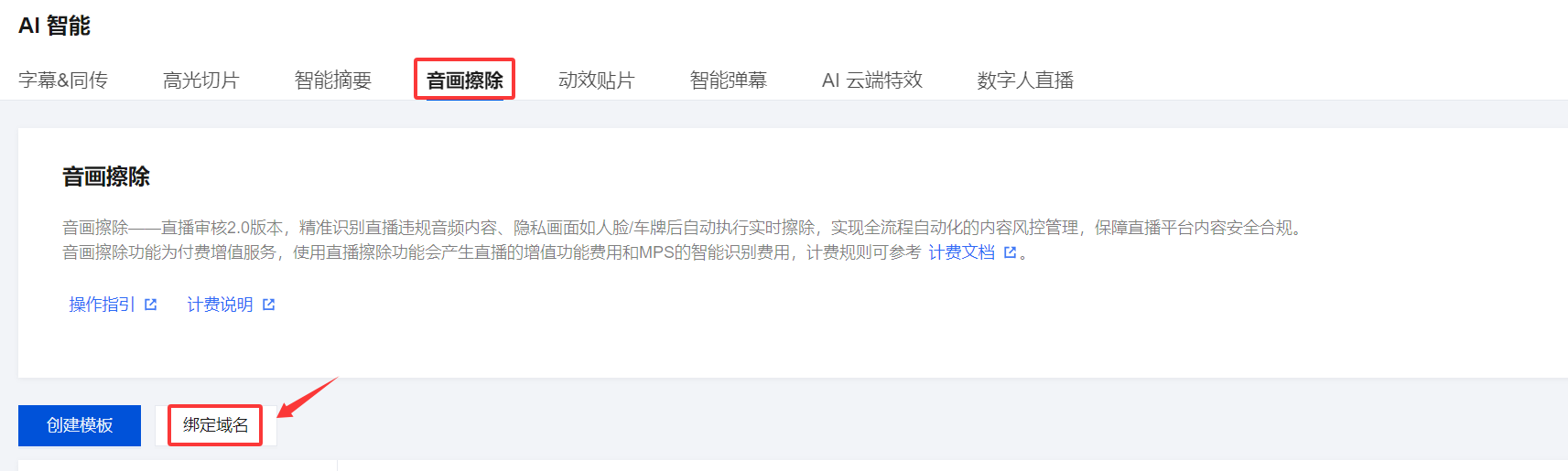Click the 绑定域名 button
The image size is (1568, 471).
point(216,425)
